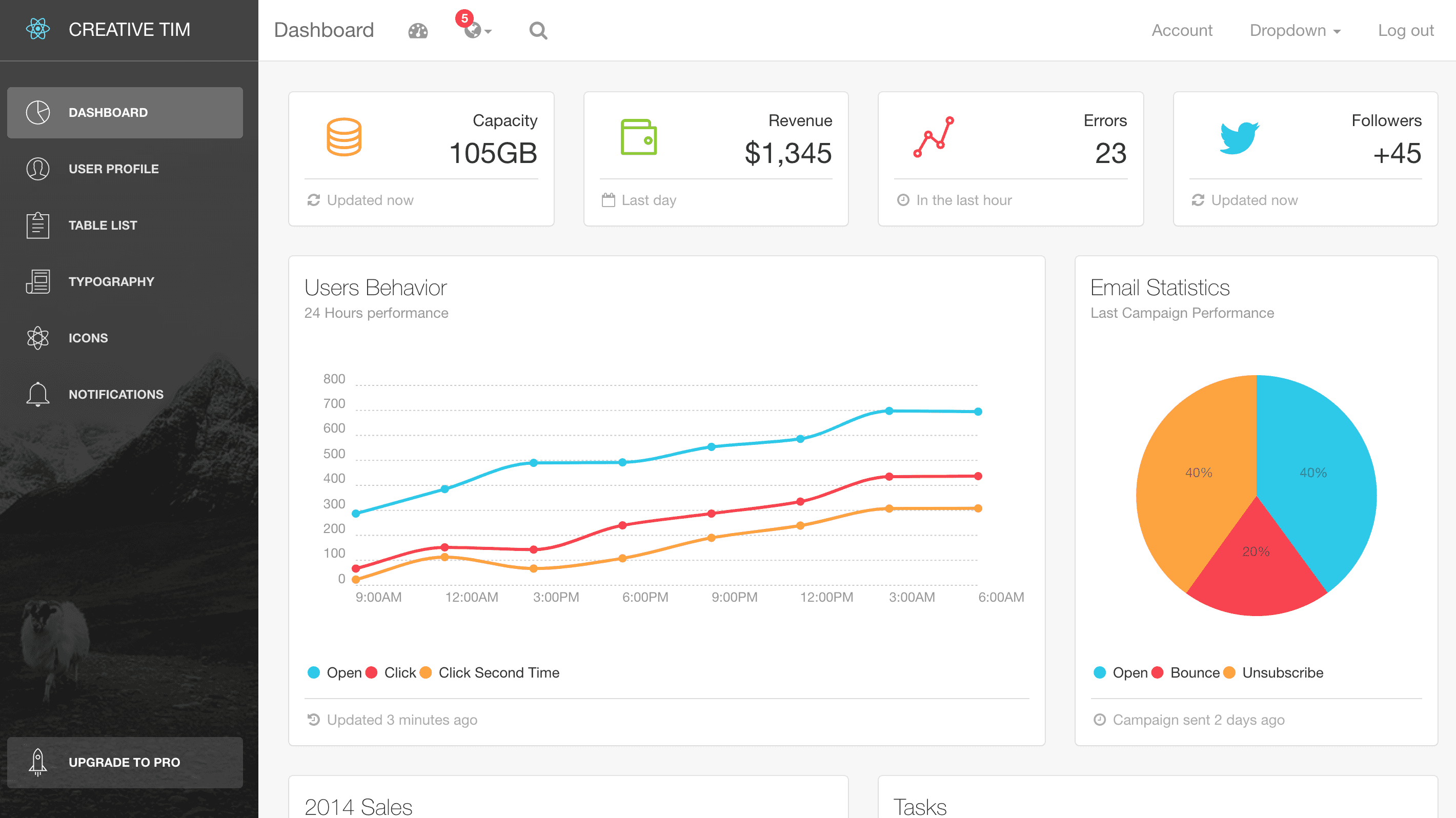Click the dashboard gauge icon in navbar

pyautogui.click(x=418, y=31)
